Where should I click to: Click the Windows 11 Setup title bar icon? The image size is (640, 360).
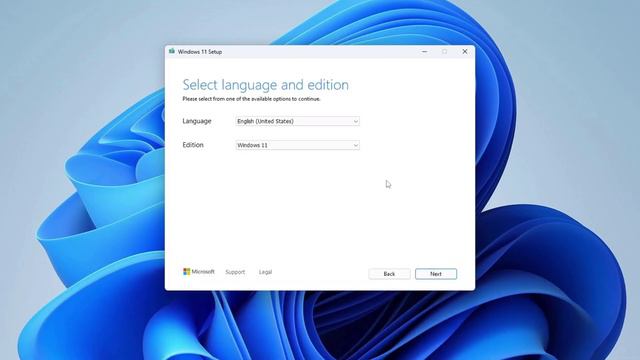(x=172, y=51)
